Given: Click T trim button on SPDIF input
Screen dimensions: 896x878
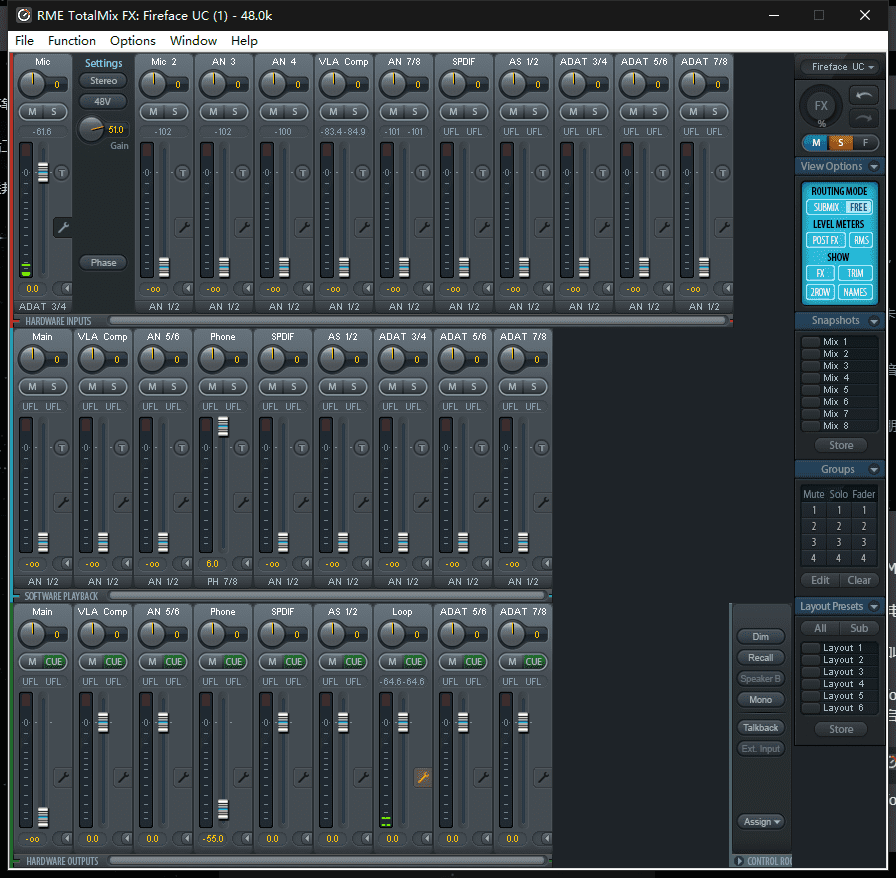Looking at the screenshot, I should 482,173.
